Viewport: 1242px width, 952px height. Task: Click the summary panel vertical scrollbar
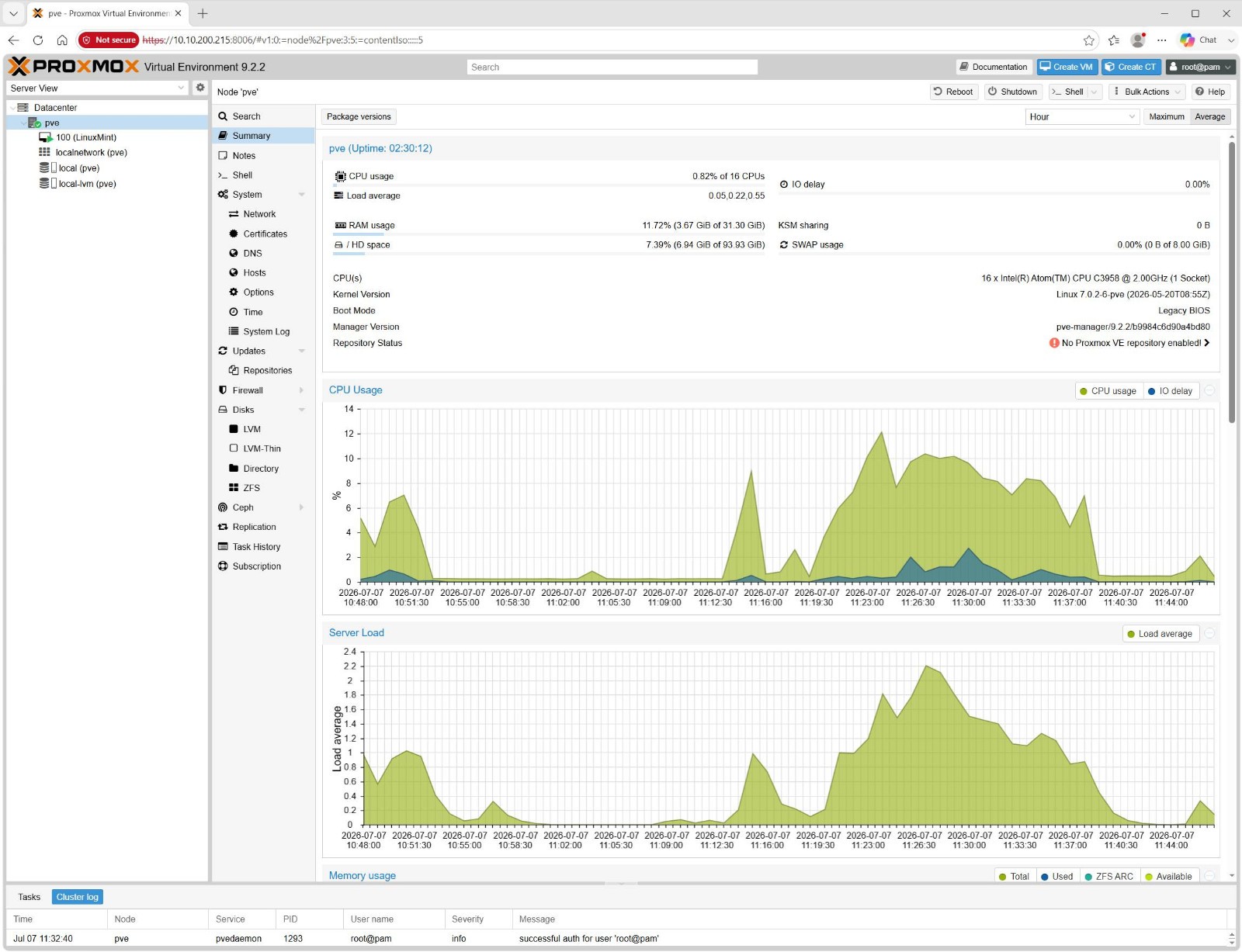pos(1232,282)
